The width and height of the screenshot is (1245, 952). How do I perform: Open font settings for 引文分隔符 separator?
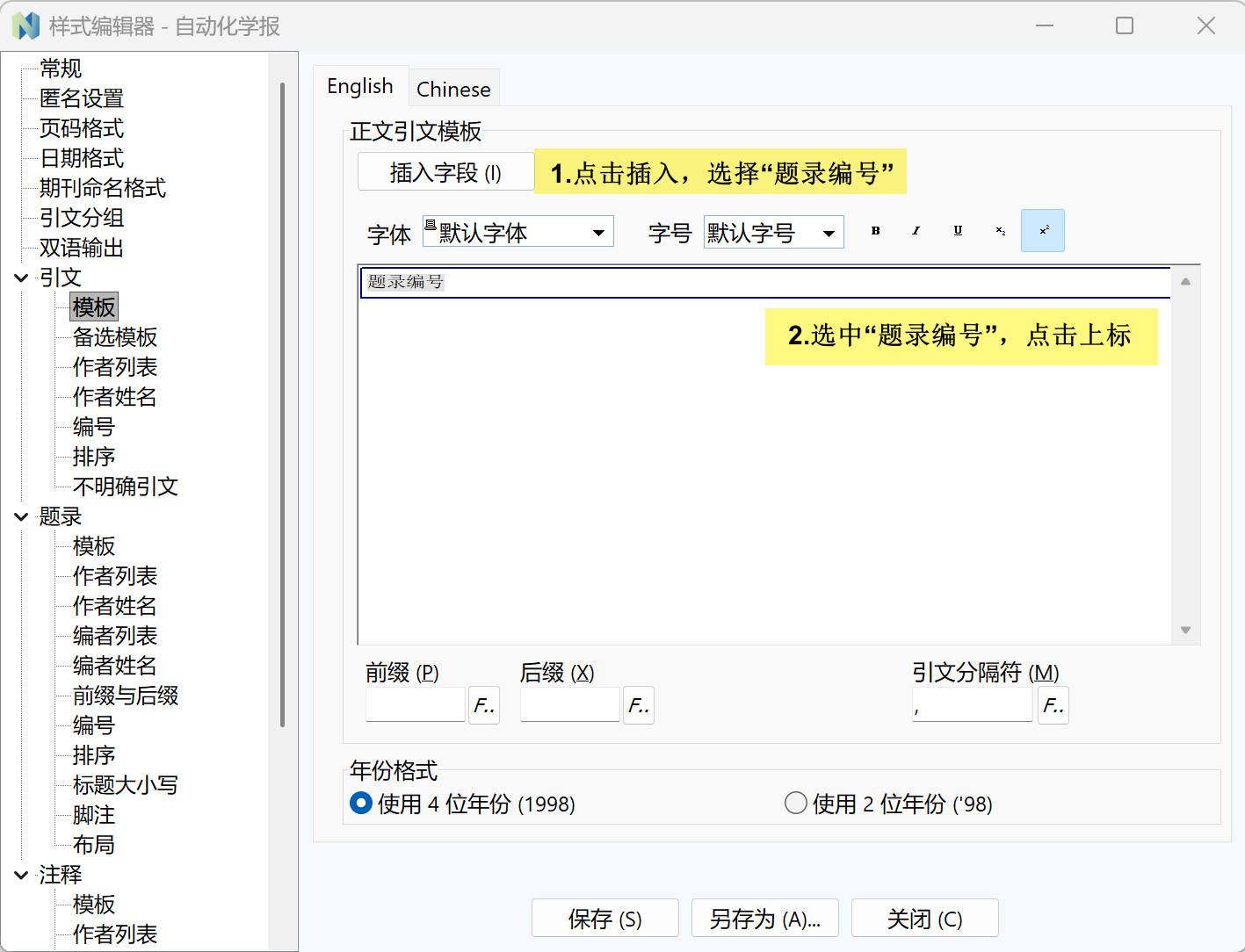pos(1053,704)
